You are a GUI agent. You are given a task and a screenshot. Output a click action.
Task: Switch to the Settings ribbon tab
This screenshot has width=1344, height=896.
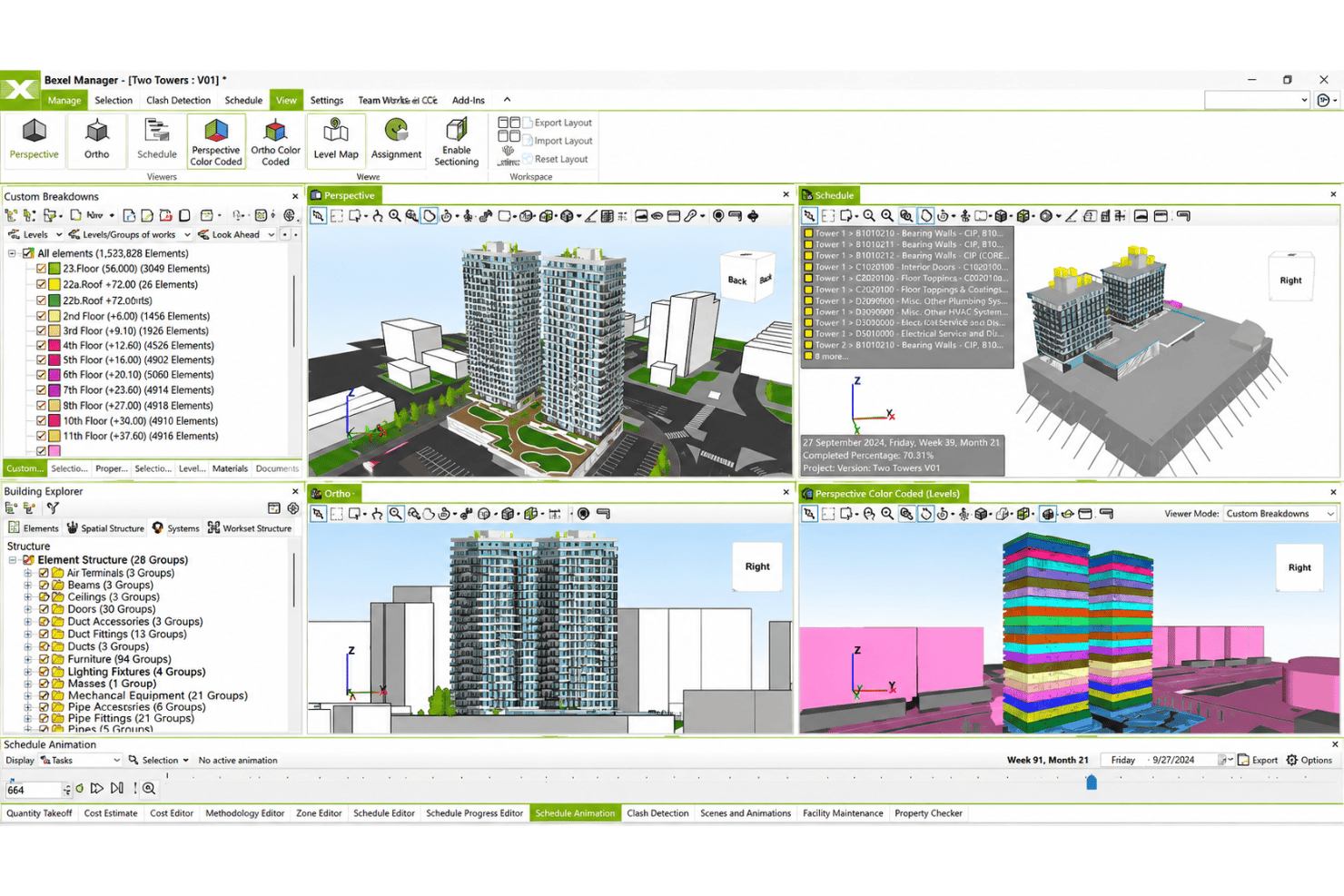[x=327, y=100]
